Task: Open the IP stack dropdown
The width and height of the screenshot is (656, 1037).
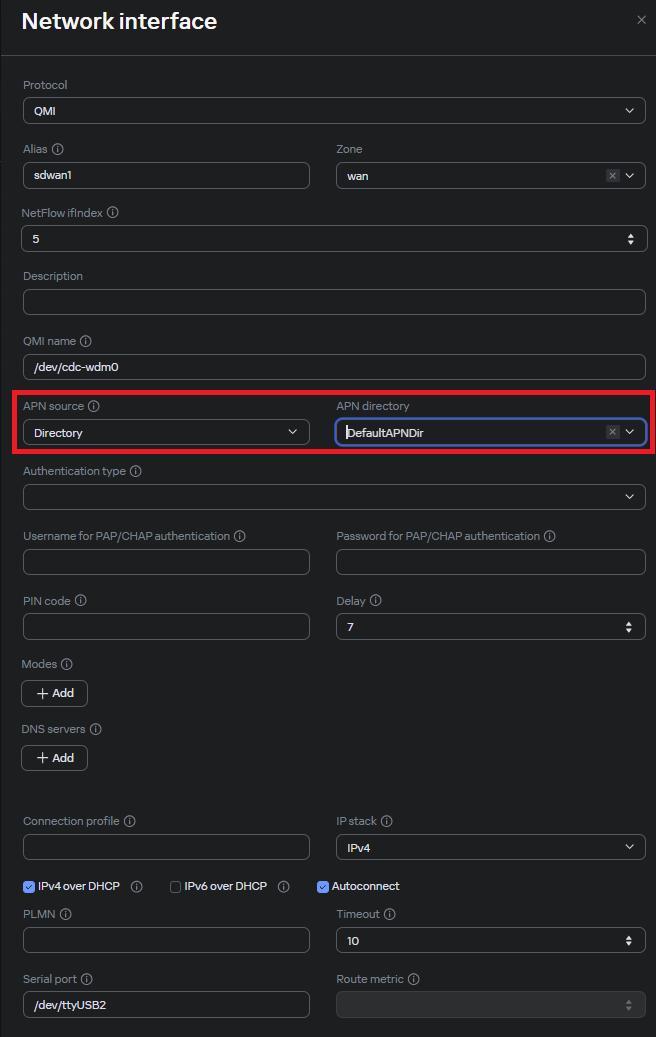Action: pos(490,847)
